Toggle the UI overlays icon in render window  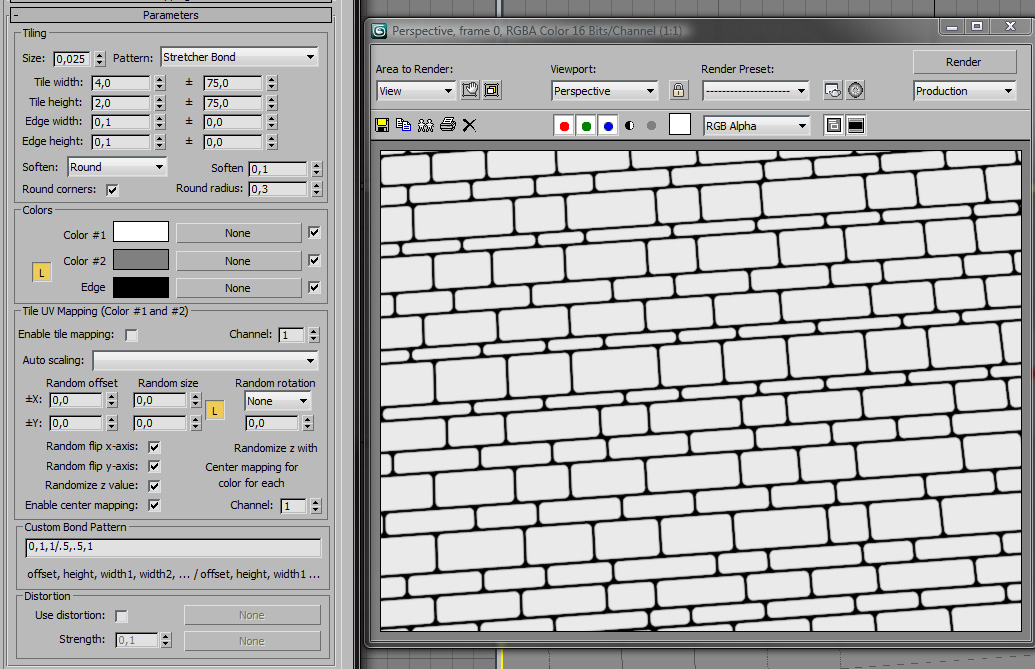click(x=834, y=125)
